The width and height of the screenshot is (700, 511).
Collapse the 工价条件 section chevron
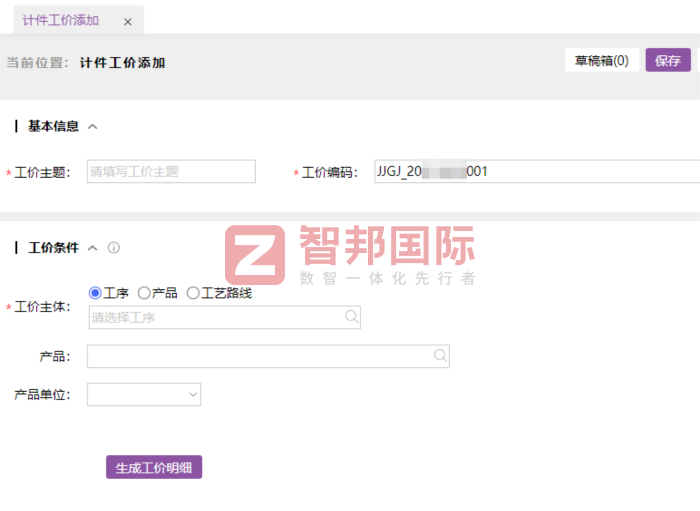[x=93, y=248]
